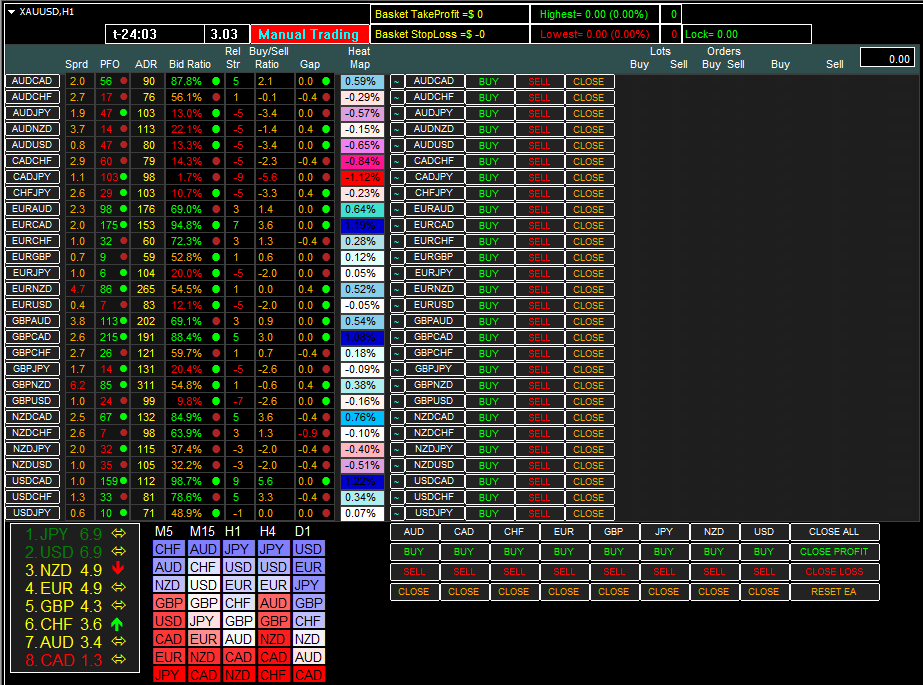This screenshot has height=685, width=923.
Task: Click CLOSE PROFIT button
Action: tap(834, 551)
